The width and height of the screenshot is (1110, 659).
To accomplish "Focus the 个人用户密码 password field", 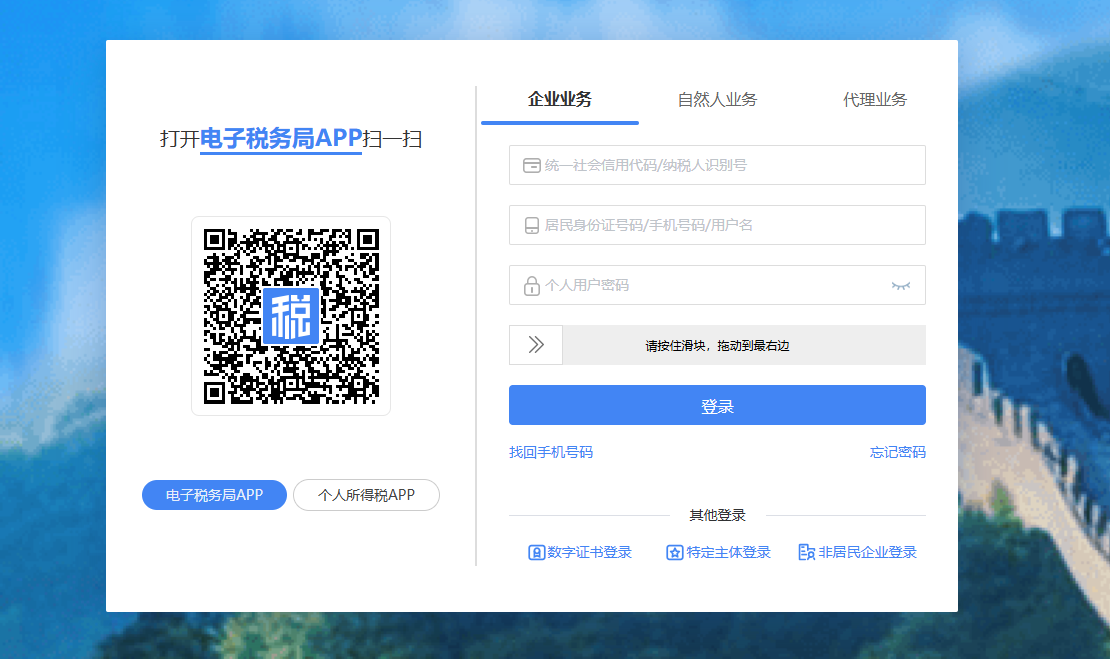I will coord(717,285).
